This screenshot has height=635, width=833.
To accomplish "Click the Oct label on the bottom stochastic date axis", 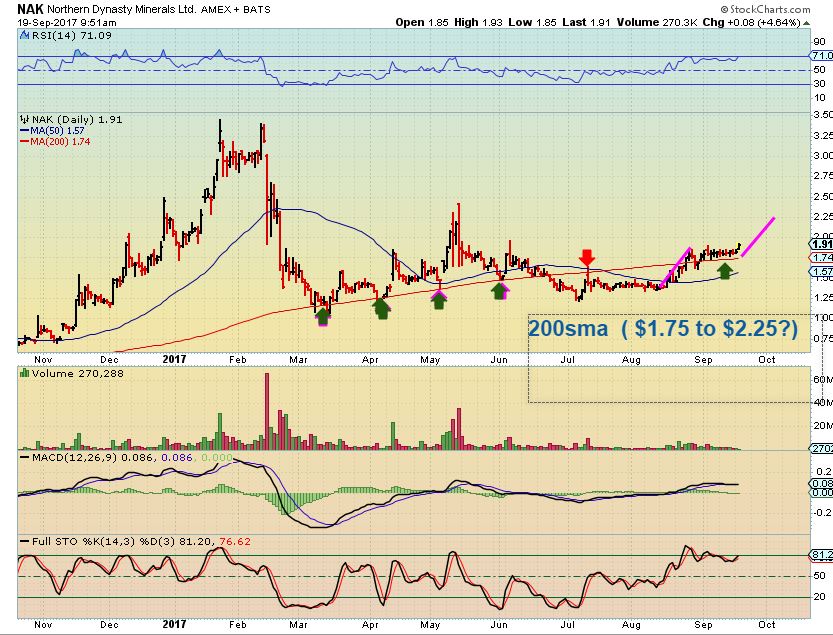I will pyautogui.click(x=767, y=625).
